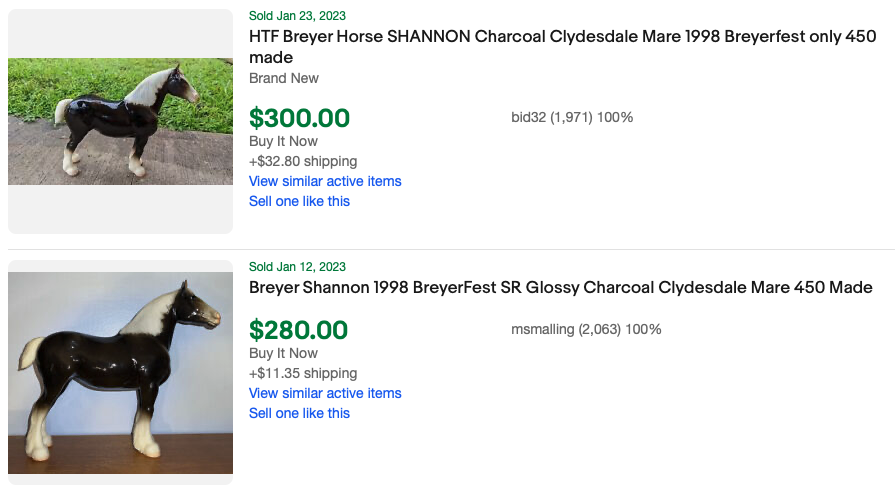The image size is (895, 491).
Task: Click the 'Brand New' condition text
Action: [284, 78]
